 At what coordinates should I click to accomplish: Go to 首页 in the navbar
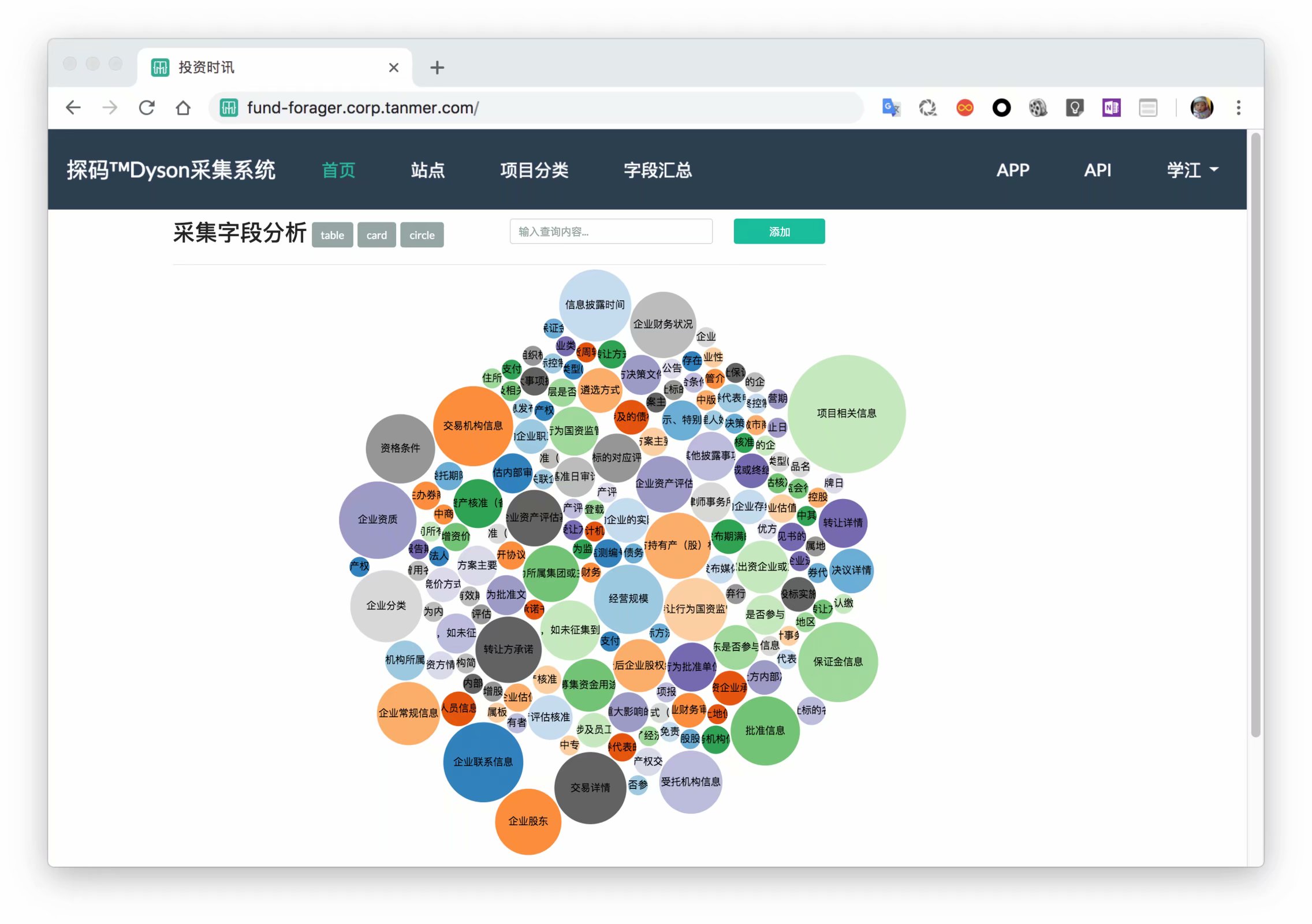click(x=339, y=170)
